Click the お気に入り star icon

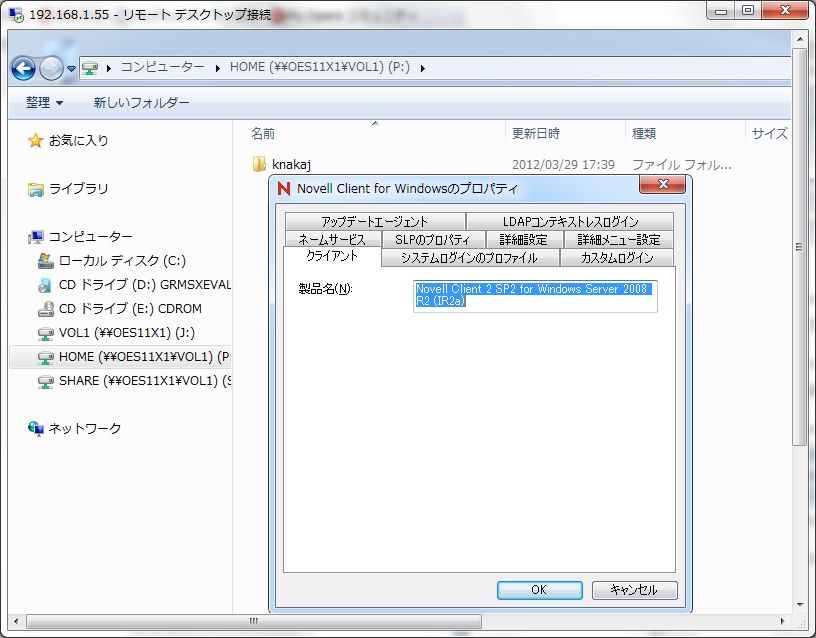pos(35,141)
